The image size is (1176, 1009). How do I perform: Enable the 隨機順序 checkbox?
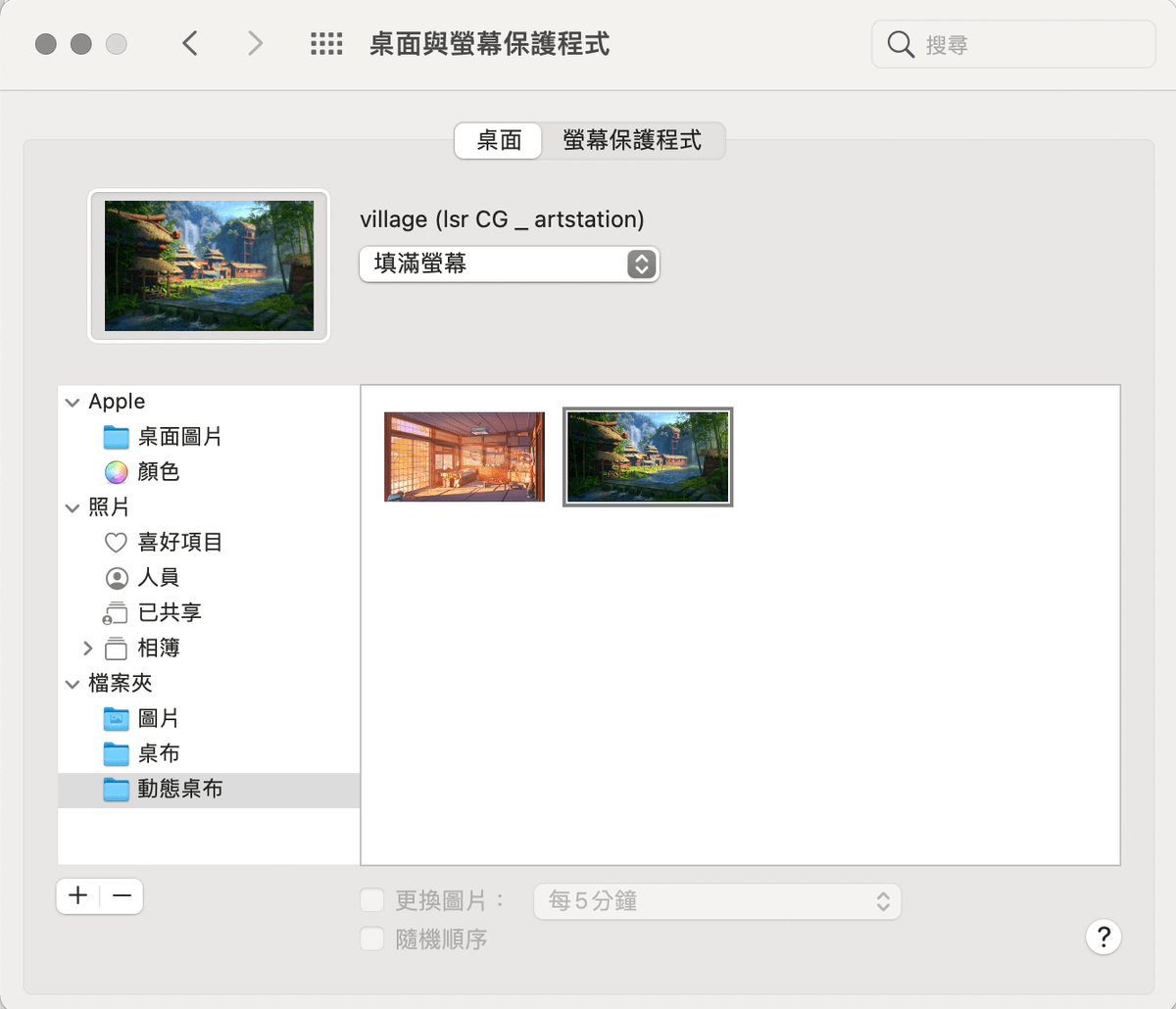point(372,939)
